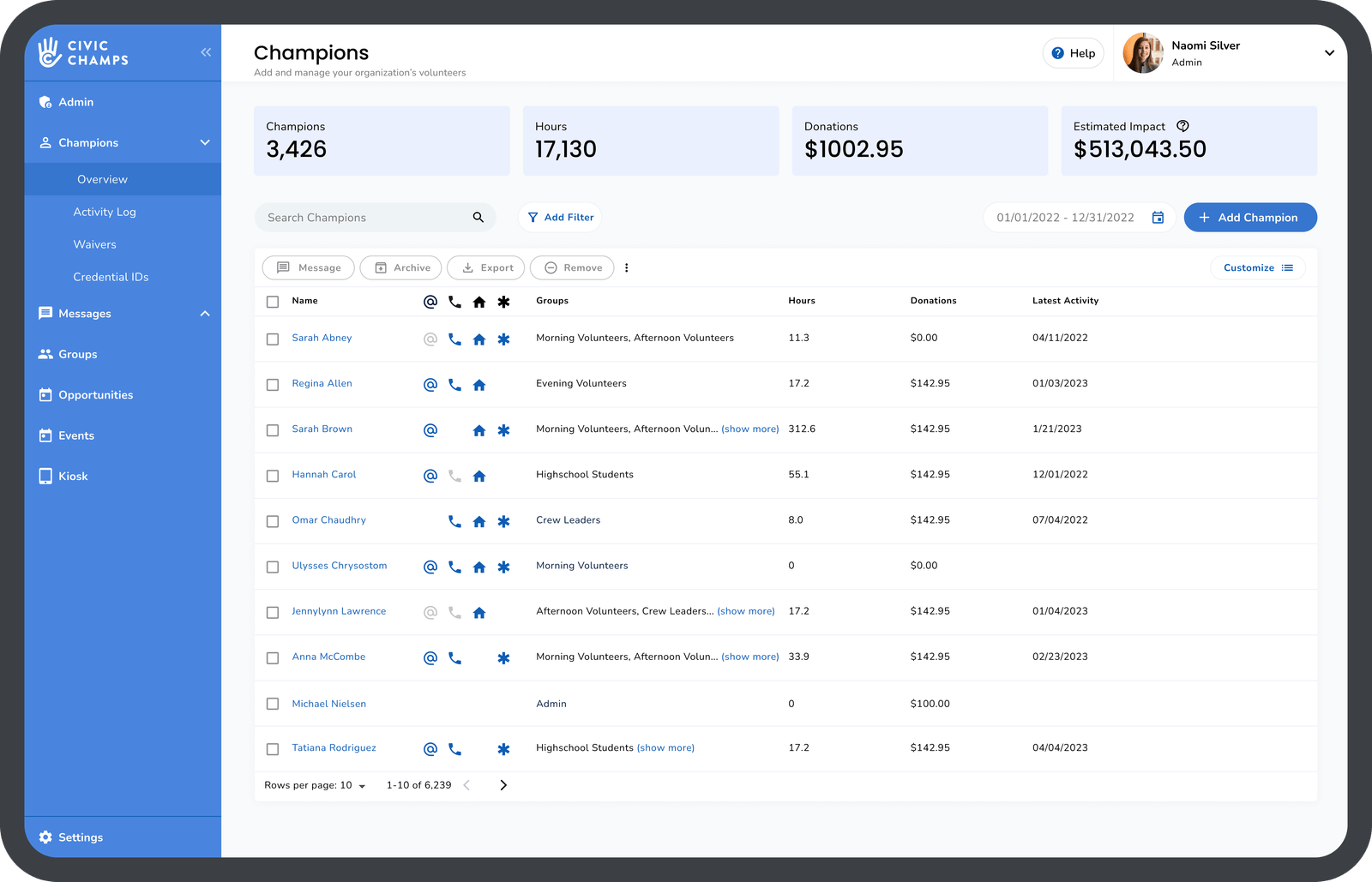Focus the Search Champions field
Viewport: 1372px width, 882px height.
(375, 218)
